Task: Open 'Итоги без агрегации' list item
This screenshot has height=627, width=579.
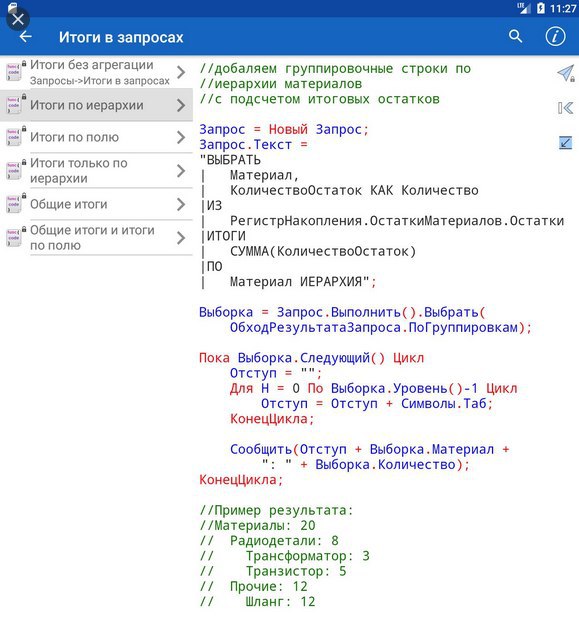Action: [96, 72]
